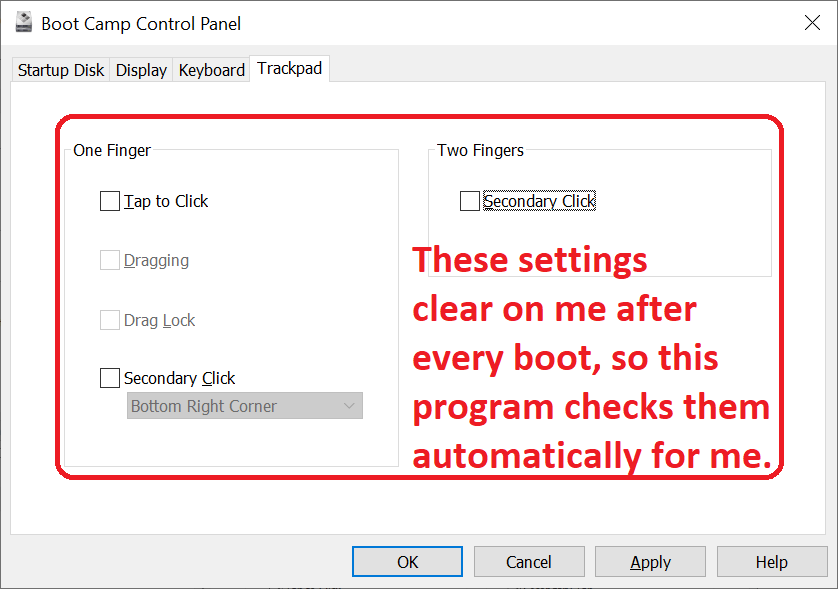This screenshot has height=589, width=838.
Task: Click the Cancel button
Action: tap(529, 562)
